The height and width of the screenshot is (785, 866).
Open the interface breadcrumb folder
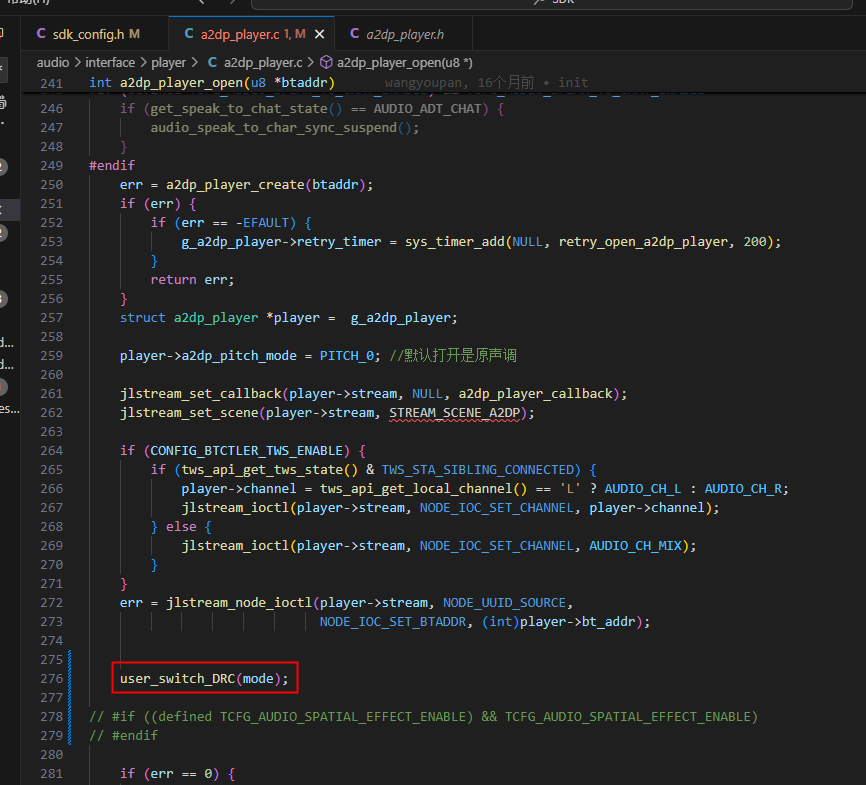tap(110, 62)
